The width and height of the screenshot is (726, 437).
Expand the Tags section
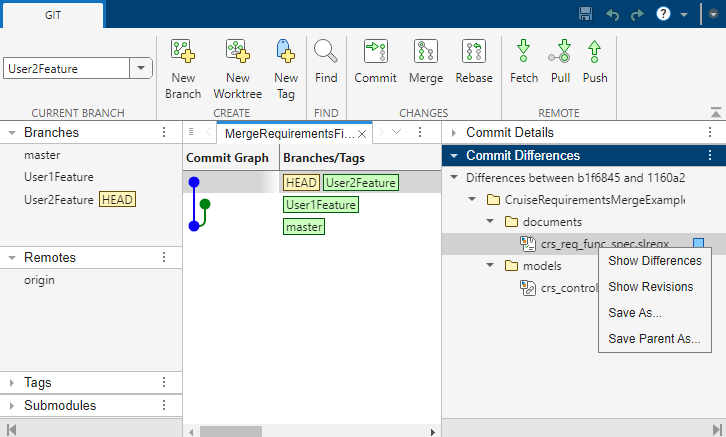coord(11,382)
